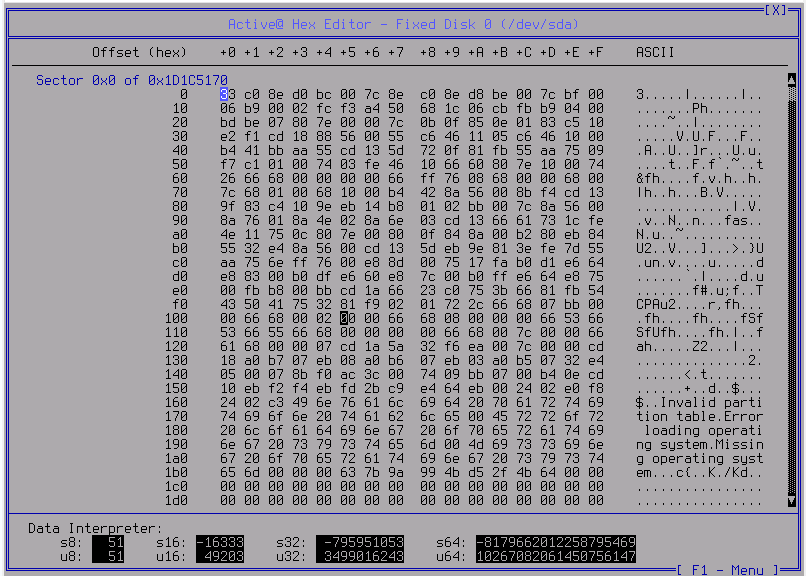This screenshot has height=576, width=806.
Task: Click offset label 1d0
Action: (176, 500)
